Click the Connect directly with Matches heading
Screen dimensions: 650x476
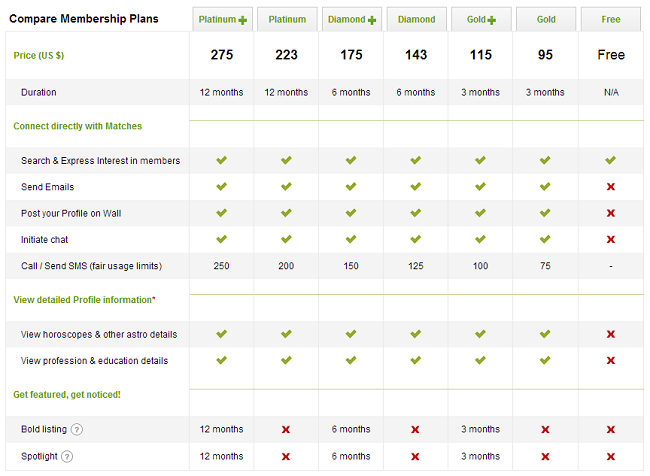[78, 126]
